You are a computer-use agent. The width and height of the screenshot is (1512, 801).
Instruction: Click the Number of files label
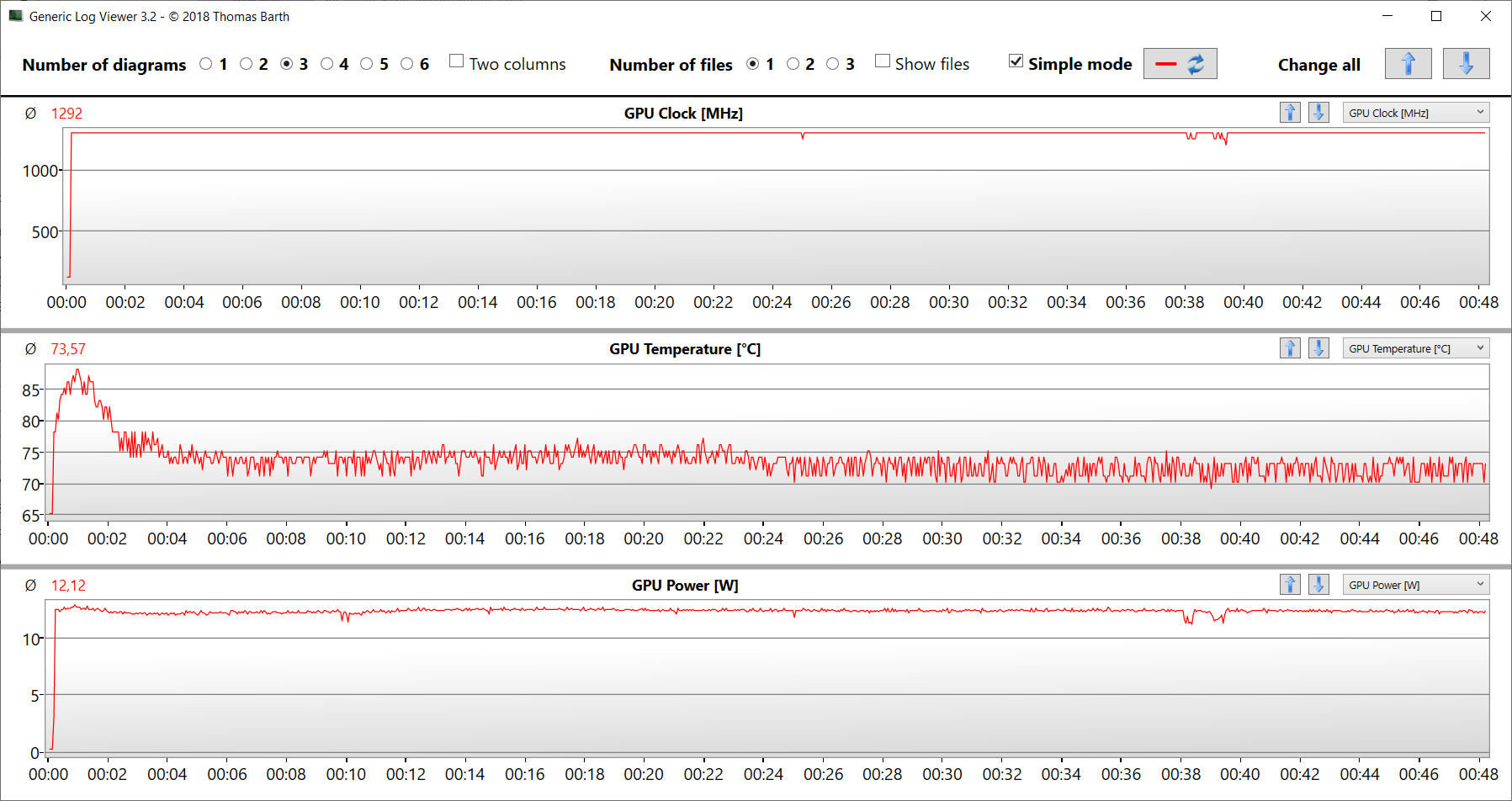point(671,65)
